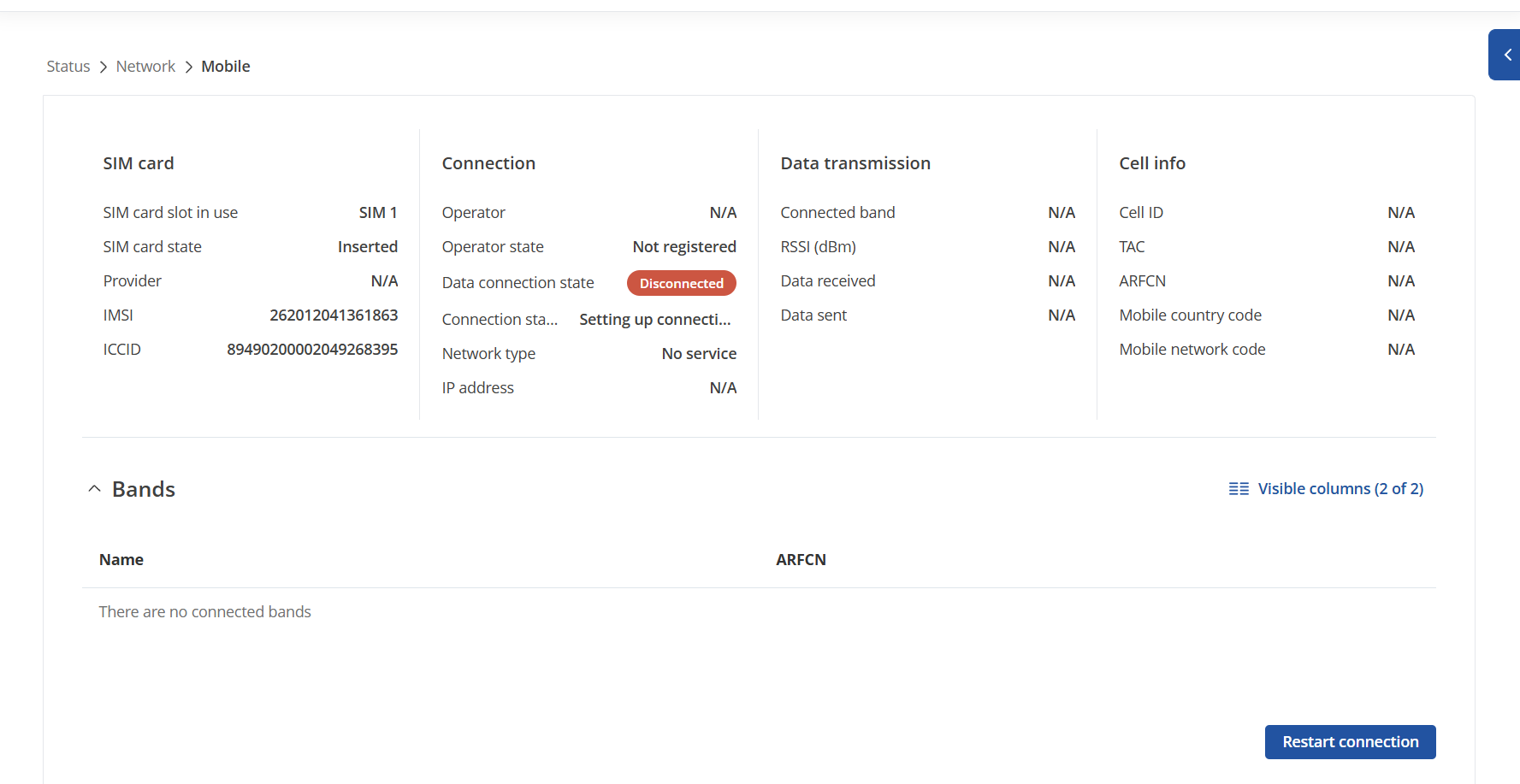
Task: Select the IMSI value 262012041361863
Action: (334, 315)
